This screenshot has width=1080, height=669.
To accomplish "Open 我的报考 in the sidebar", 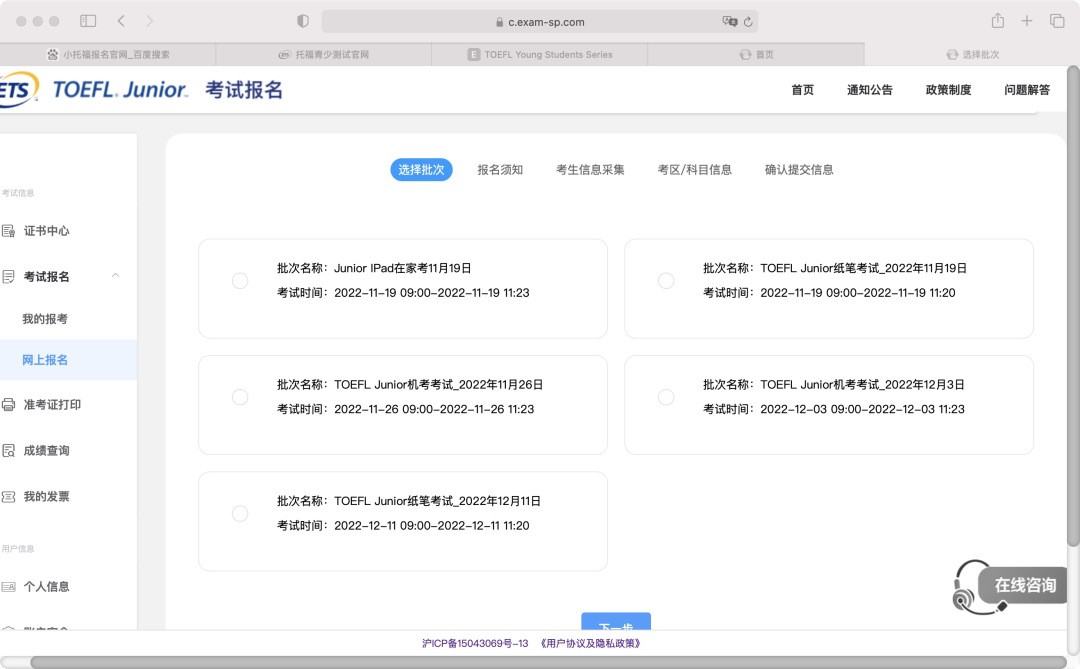I will [x=45, y=319].
